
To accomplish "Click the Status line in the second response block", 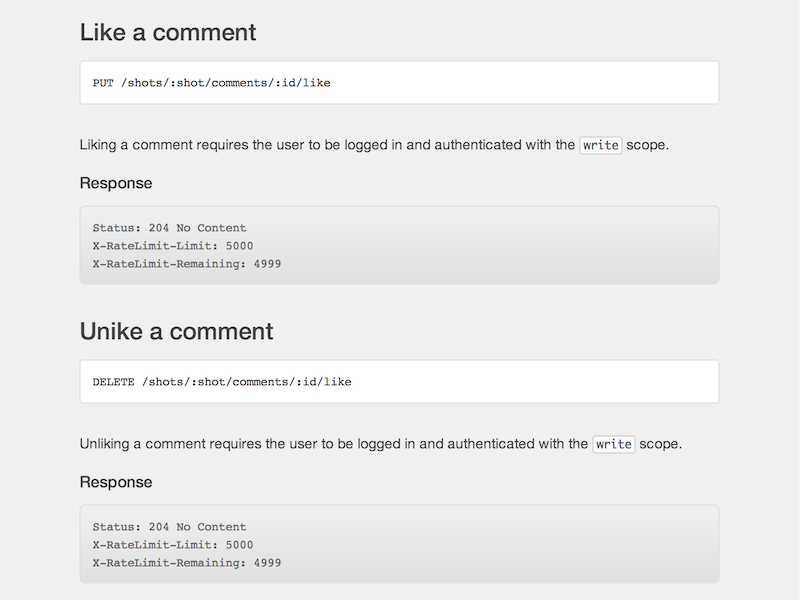I will [x=169, y=527].
